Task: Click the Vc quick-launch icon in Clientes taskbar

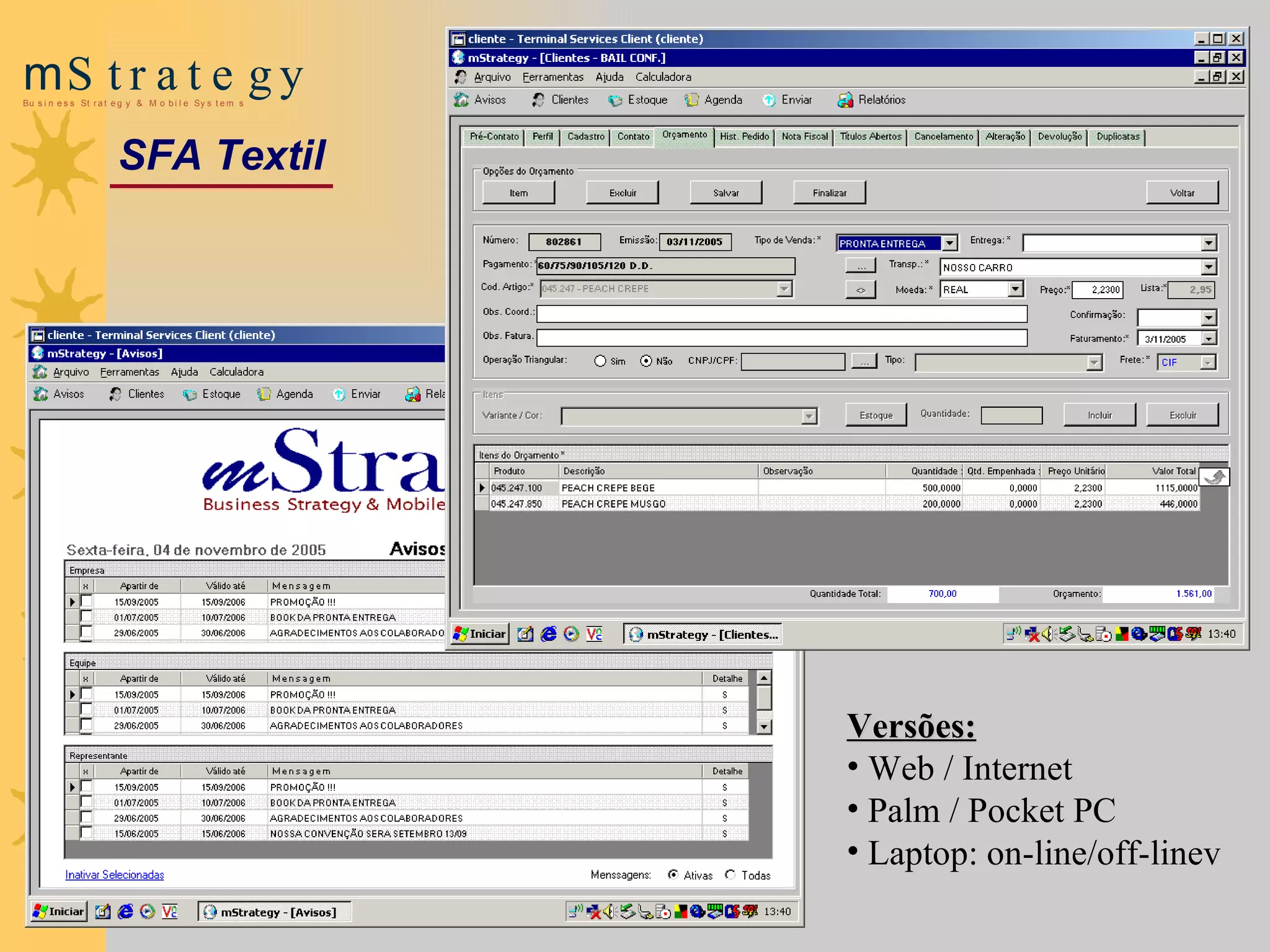Action: click(594, 634)
